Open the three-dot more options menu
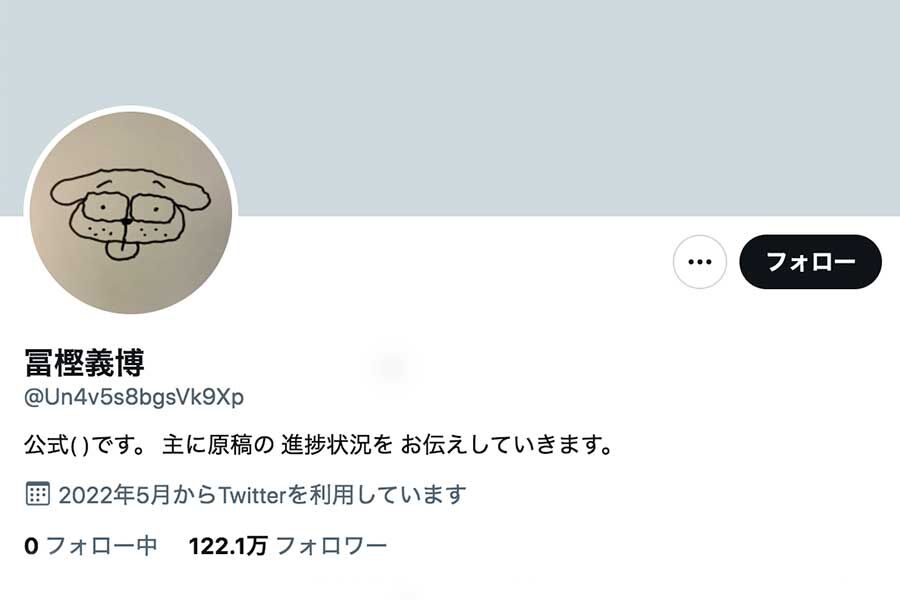900x600 pixels. click(700, 262)
